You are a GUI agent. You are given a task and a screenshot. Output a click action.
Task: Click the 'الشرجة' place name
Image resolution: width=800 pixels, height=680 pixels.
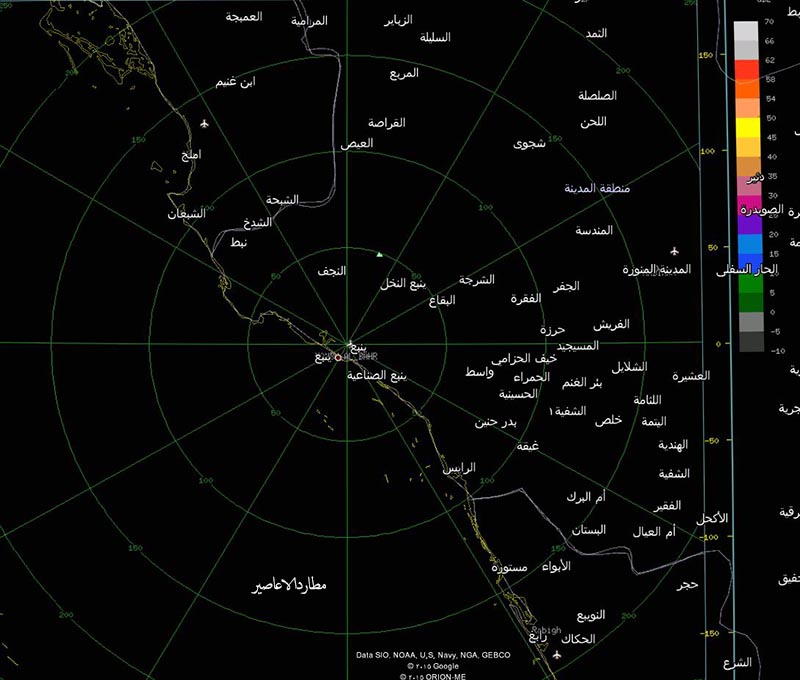tap(477, 280)
